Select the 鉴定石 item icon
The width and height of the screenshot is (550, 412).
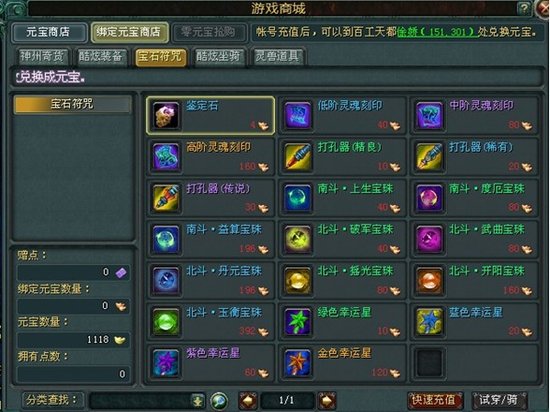166,115
